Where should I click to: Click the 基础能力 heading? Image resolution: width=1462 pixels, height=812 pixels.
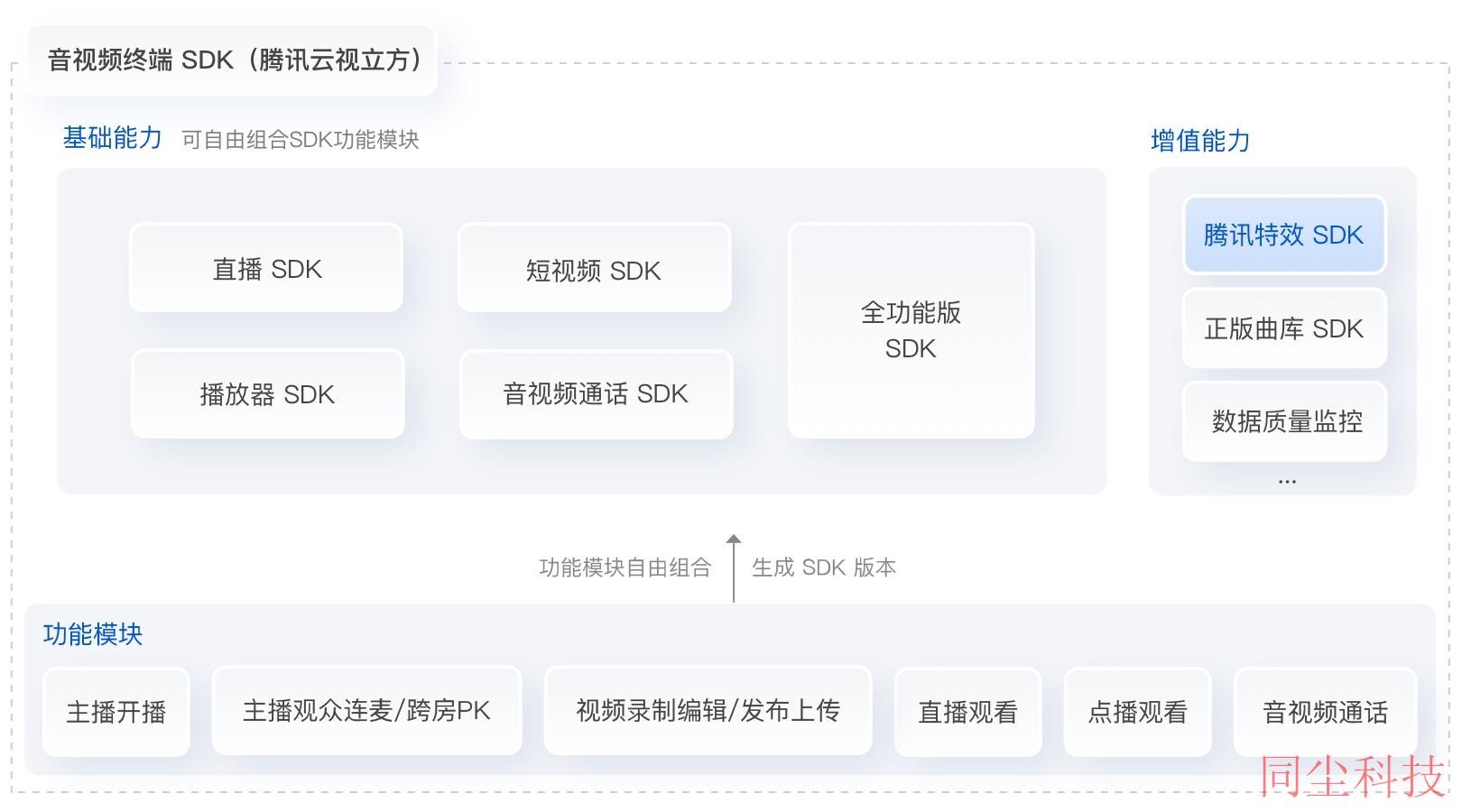(x=112, y=138)
